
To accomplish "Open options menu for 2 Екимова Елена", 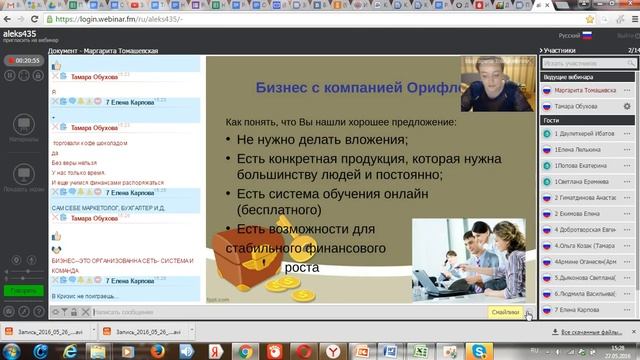I will tap(627, 214).
